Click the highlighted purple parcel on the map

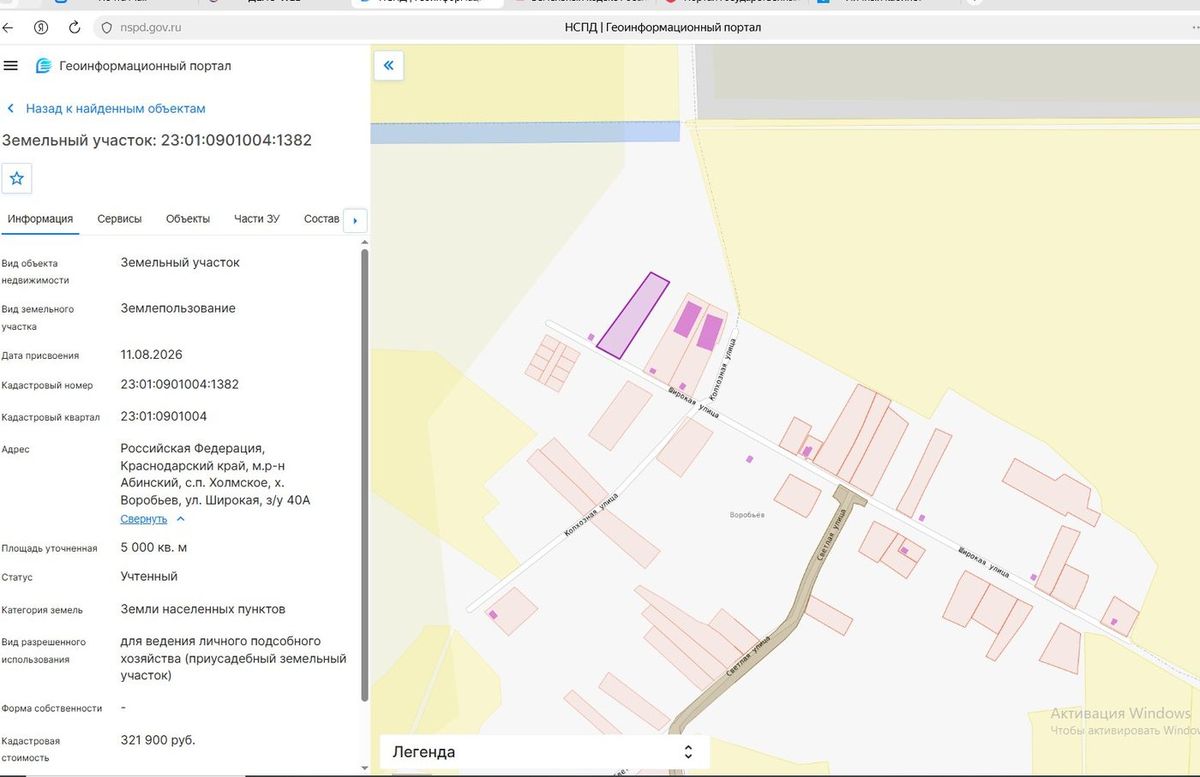click(633, 316)
